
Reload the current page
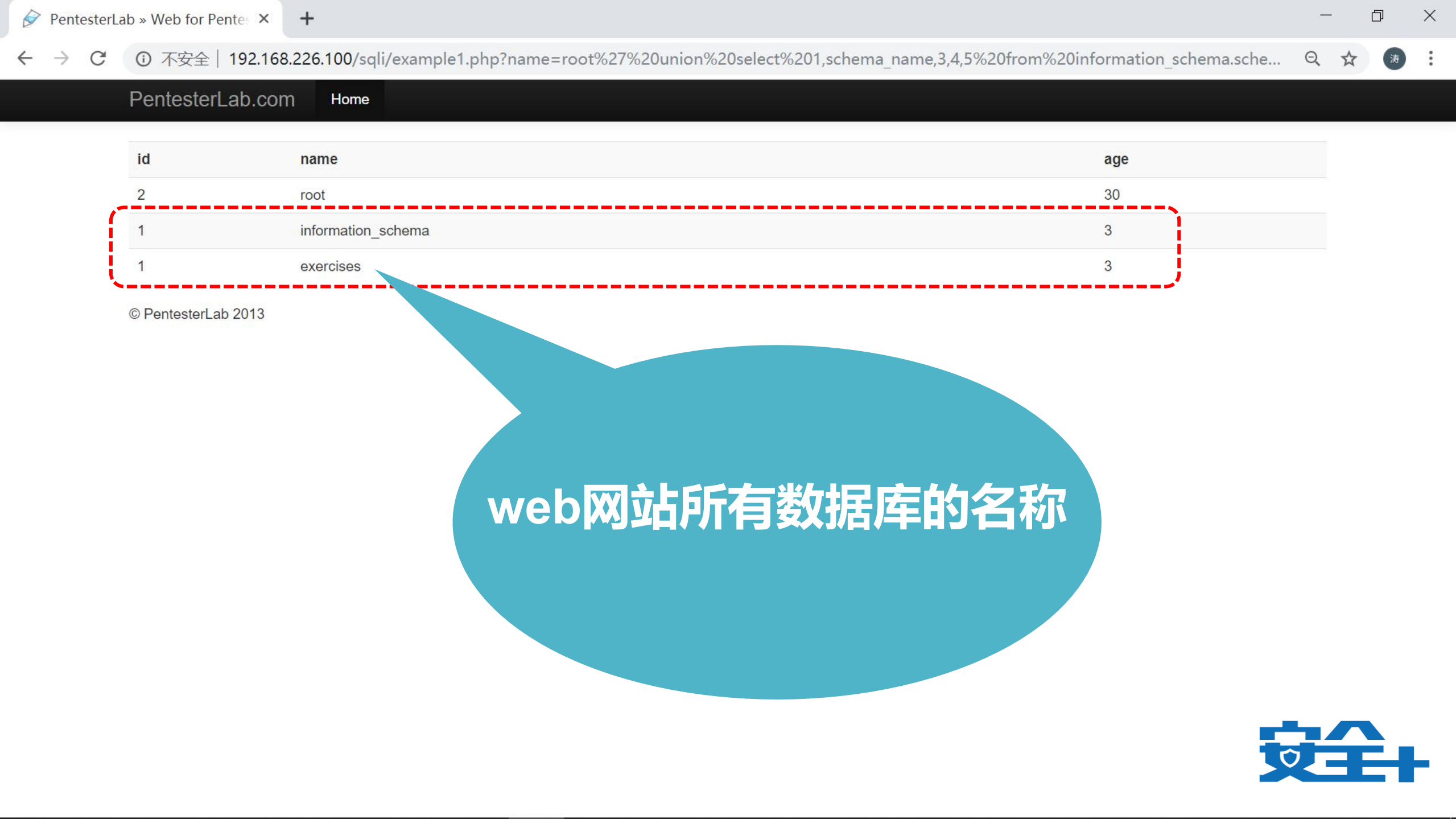tap(98, 58)
